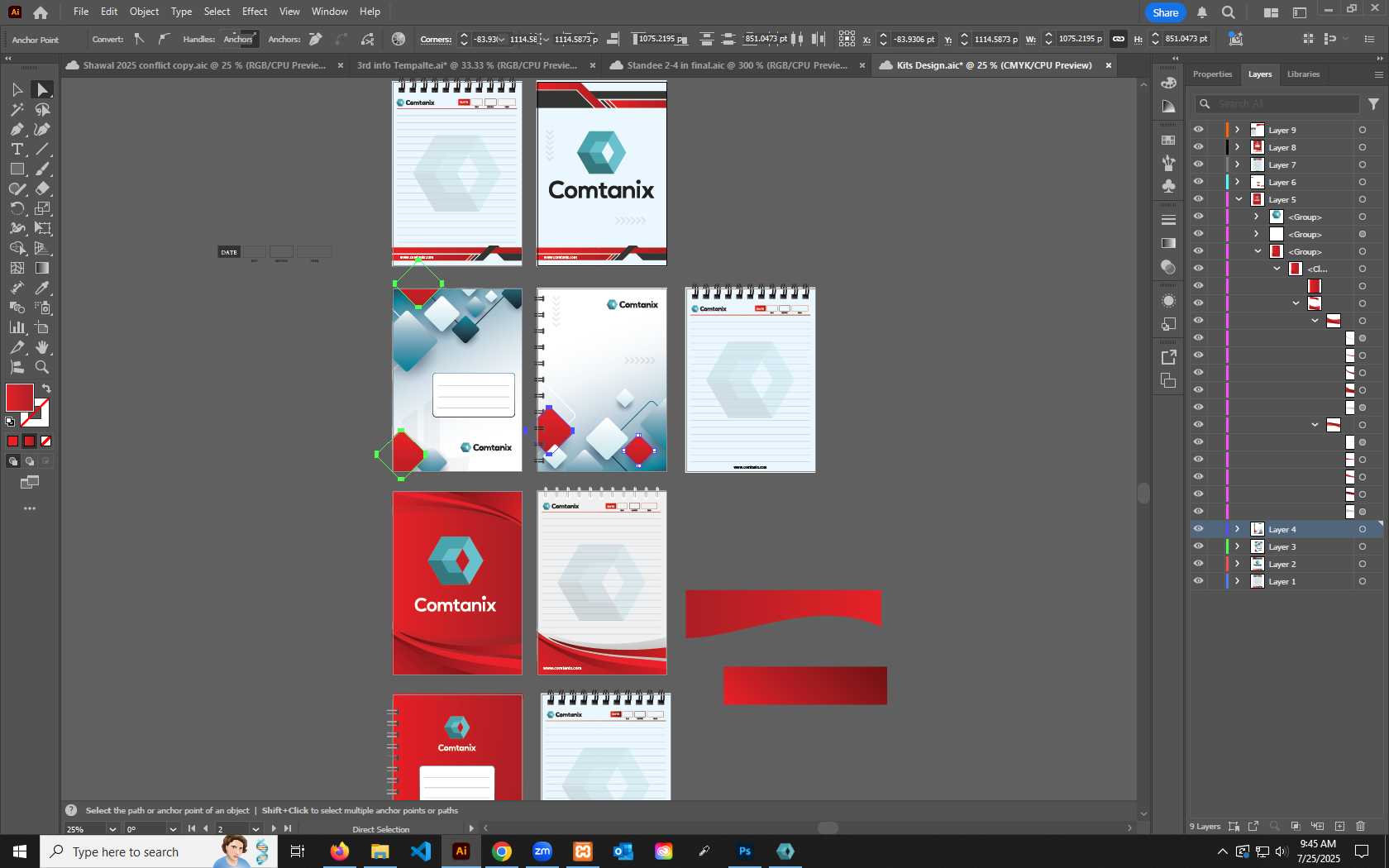The width and height of the screenshot is (1389, 868).
Task: Select the Direct Selection tool
Action: (x=43, y=89)
